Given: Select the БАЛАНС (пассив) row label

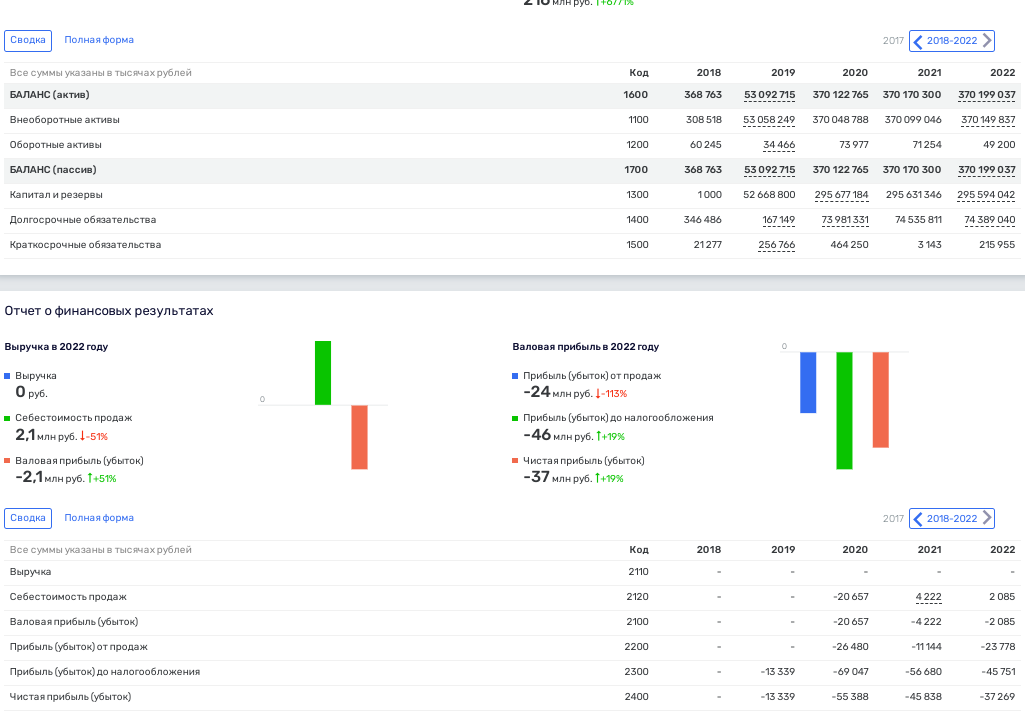Looking at the screenshot, I should [x=53, y=170].
